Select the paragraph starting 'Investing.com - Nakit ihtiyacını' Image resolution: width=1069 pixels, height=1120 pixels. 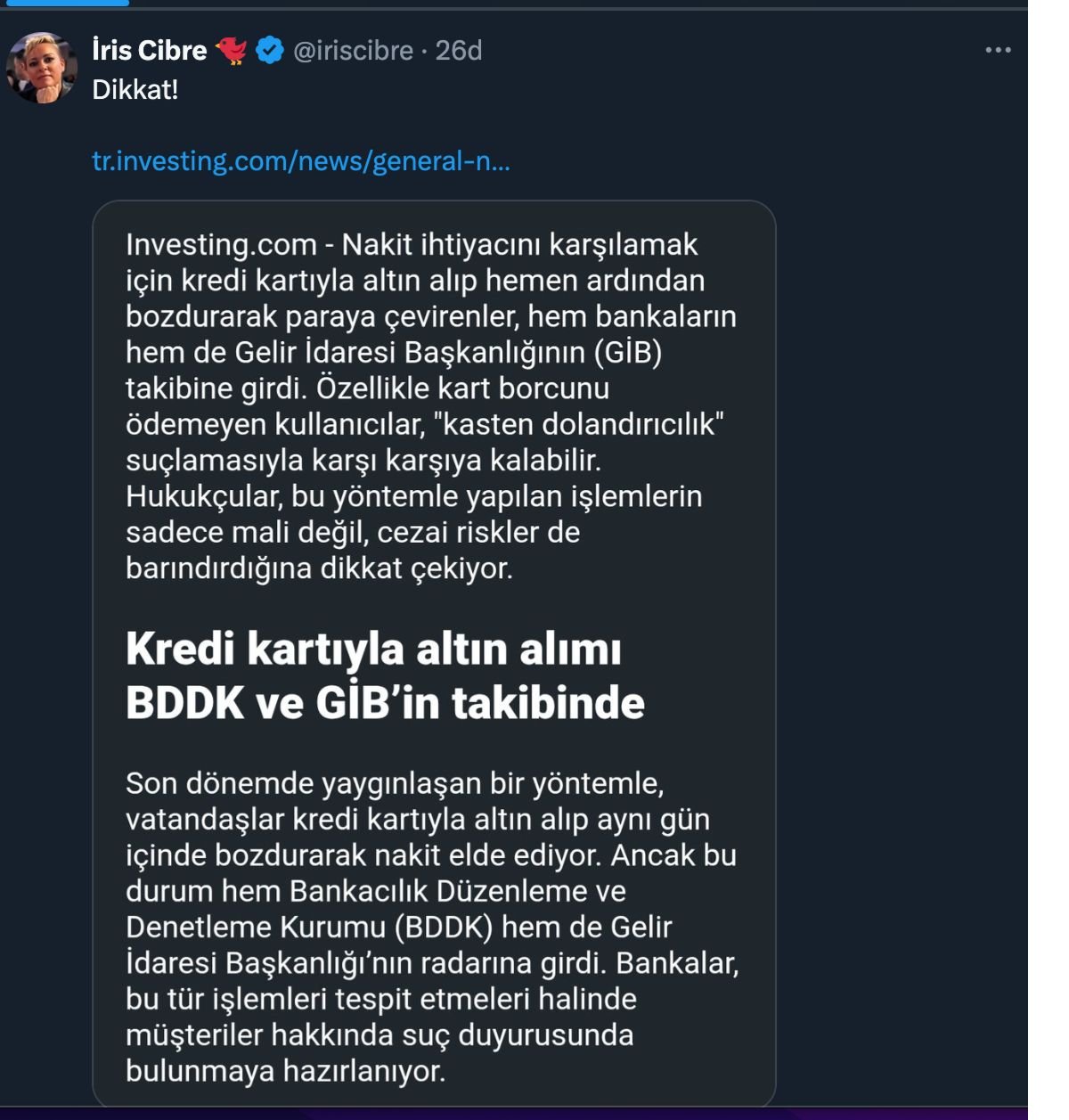click(431, 406)
